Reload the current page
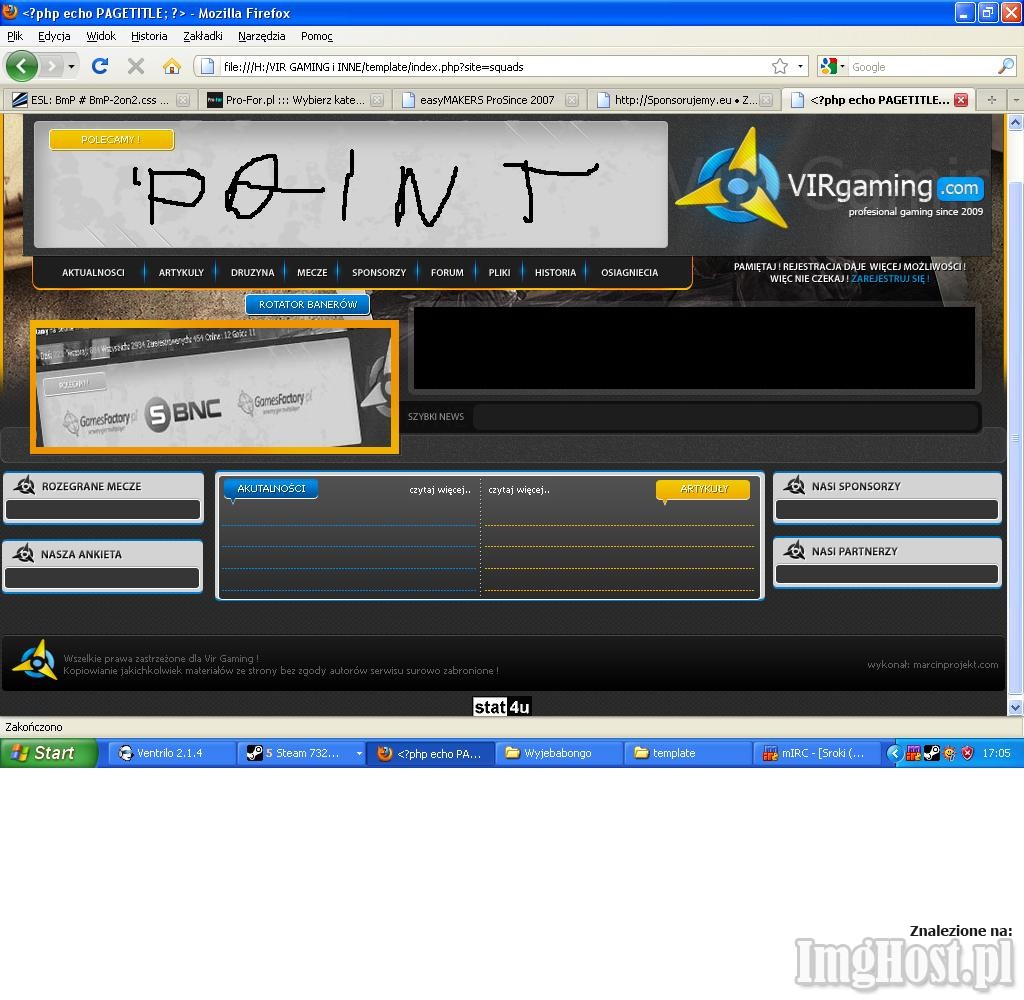The height and width of the screenshot is (1000, 1024). tap(100, 66)
